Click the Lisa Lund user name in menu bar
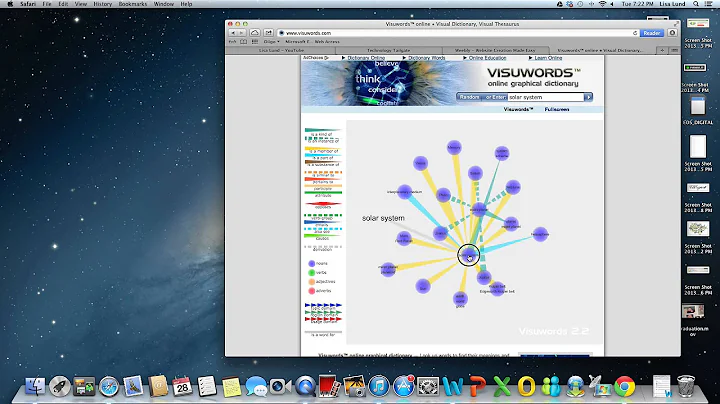The height and width of the screenshot is (404, 720). [672, 4]
